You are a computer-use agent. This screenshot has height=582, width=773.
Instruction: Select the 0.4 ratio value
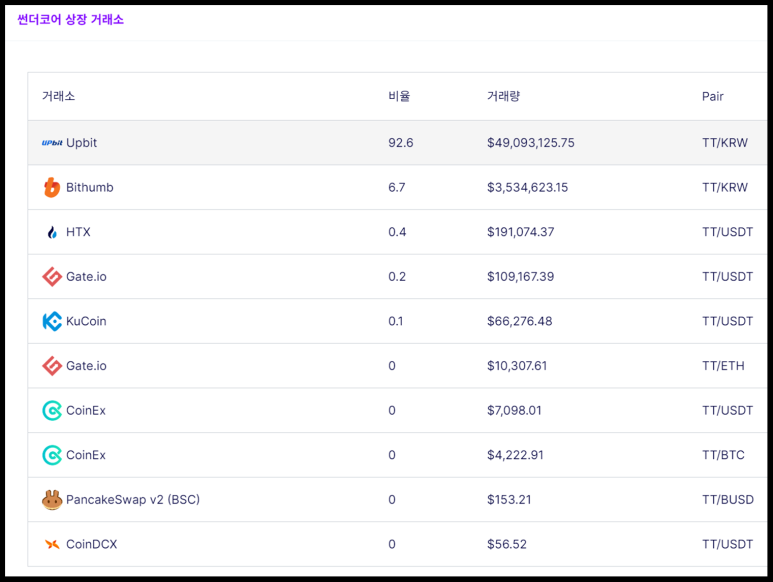pos(397,232)
